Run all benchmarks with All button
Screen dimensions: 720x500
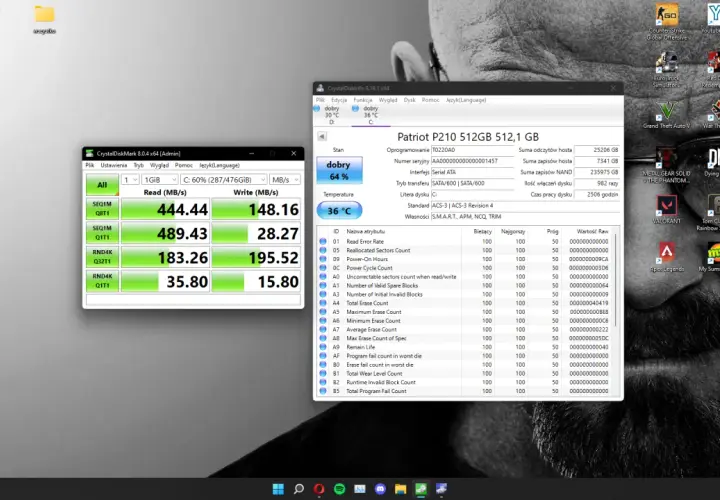click(102, 185)
